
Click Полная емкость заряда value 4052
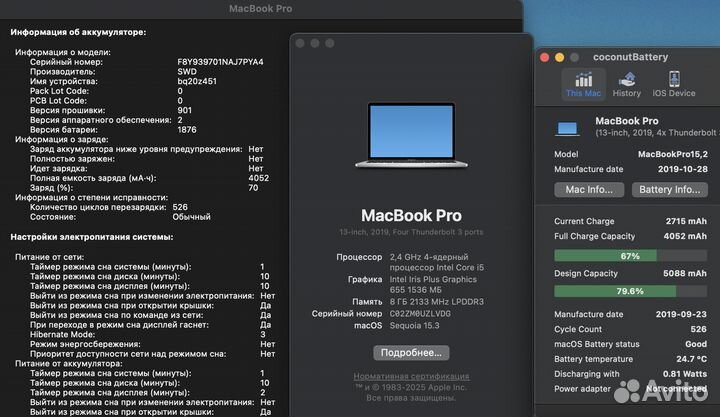click(259, 178)
